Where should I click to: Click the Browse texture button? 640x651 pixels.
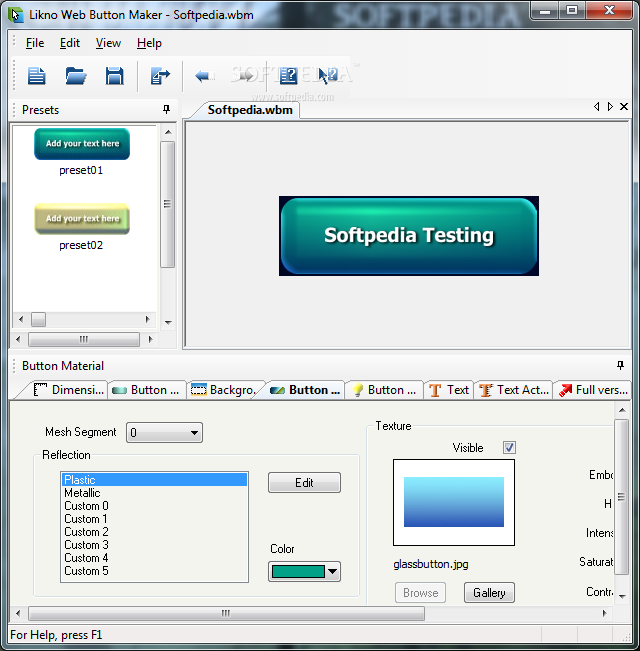click(420, 592)
